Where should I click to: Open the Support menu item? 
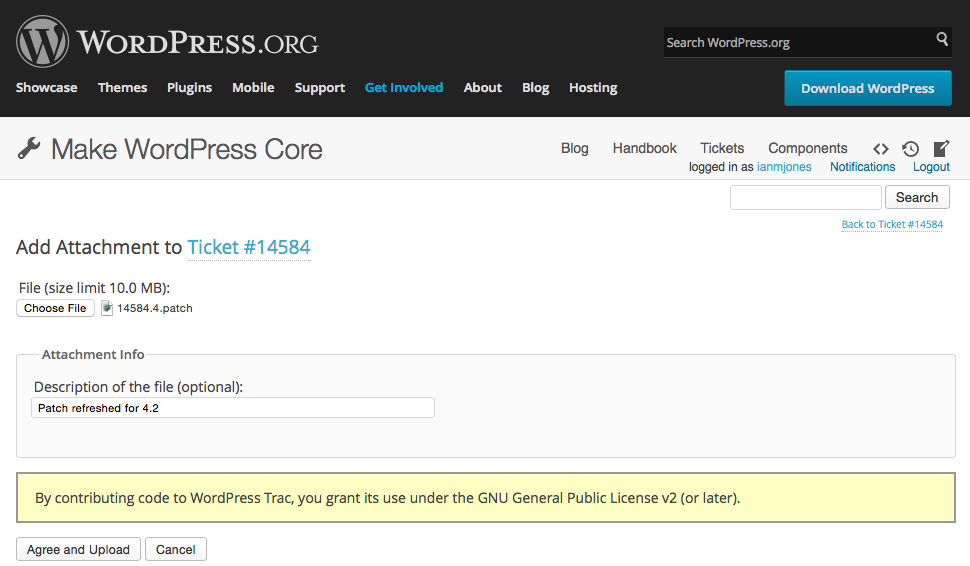tap(320, 88)
